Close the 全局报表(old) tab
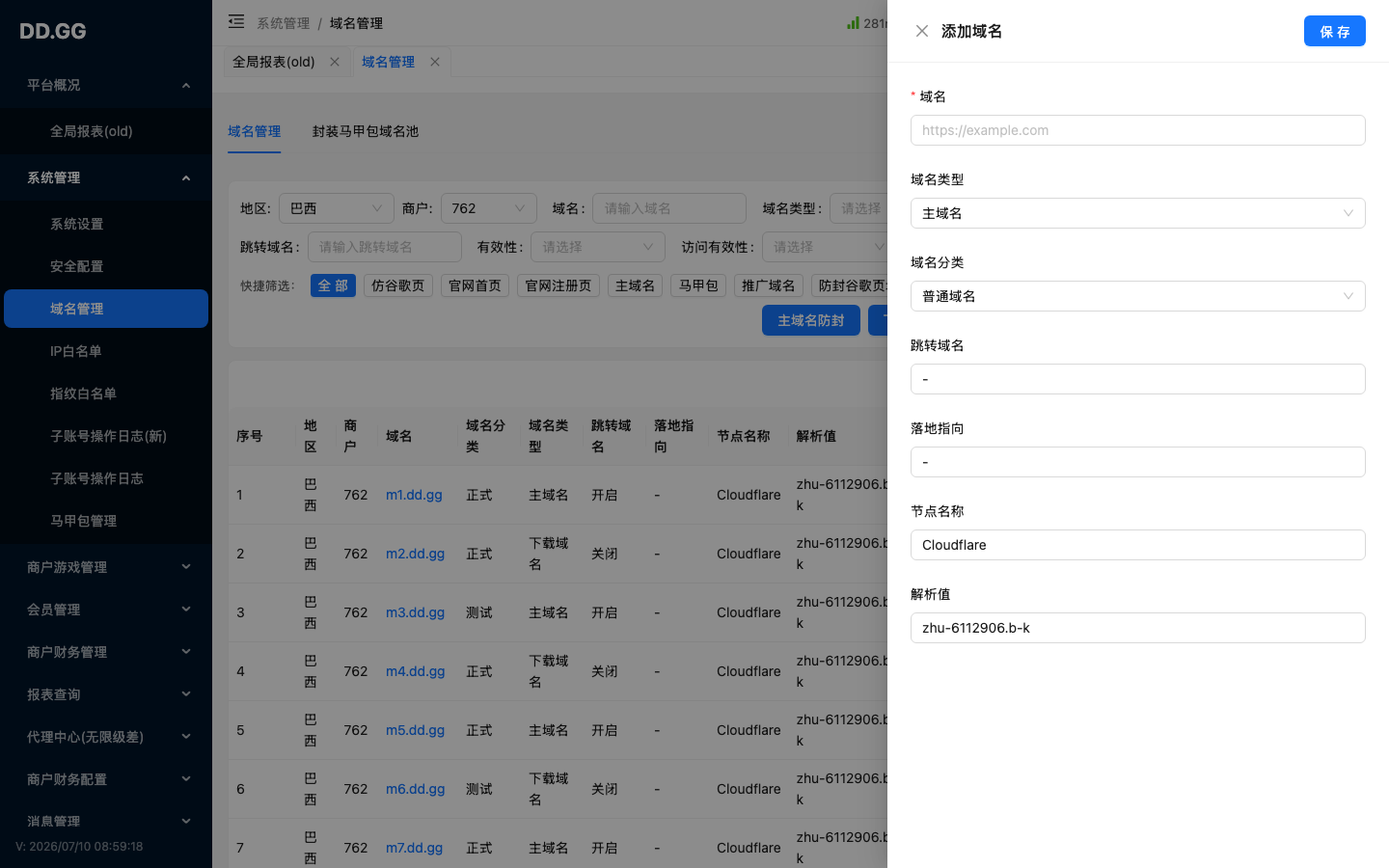 (335, 62)
